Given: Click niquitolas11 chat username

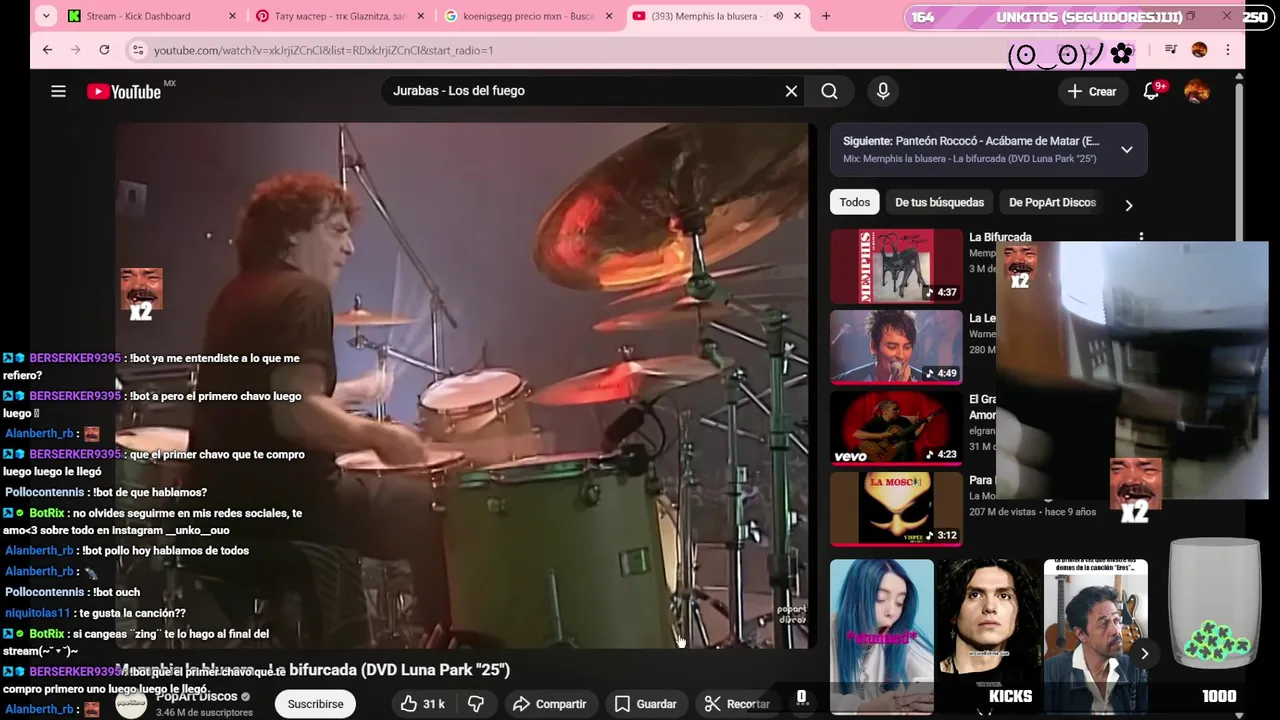Looking at the screenshot, I should click(38, 613).
